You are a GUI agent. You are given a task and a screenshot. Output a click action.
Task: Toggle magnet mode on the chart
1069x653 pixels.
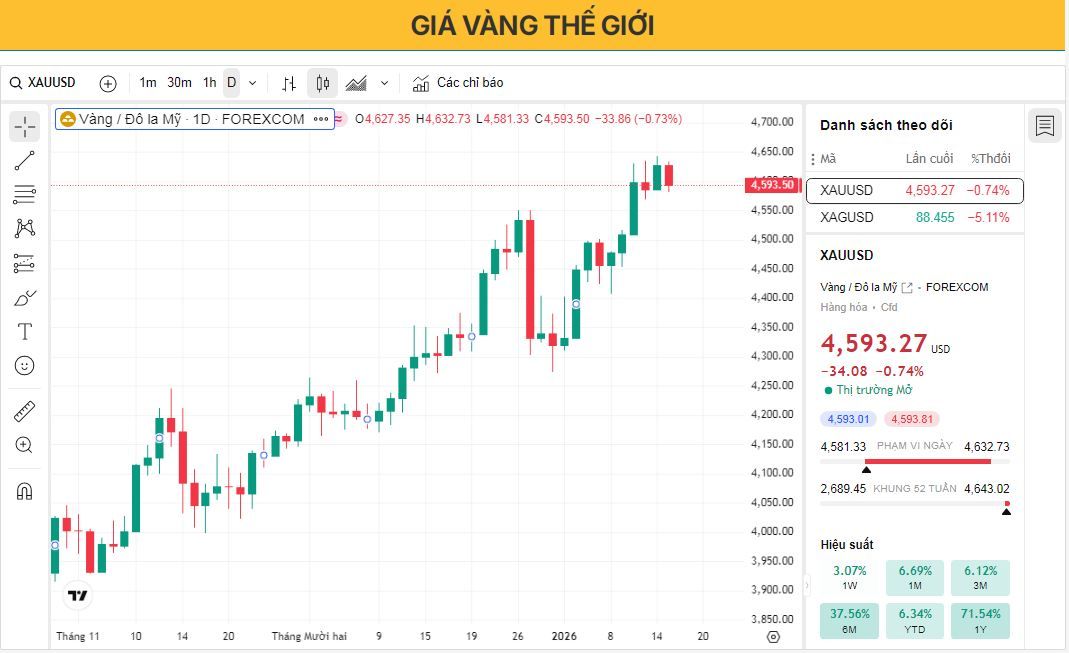point(25,491)
